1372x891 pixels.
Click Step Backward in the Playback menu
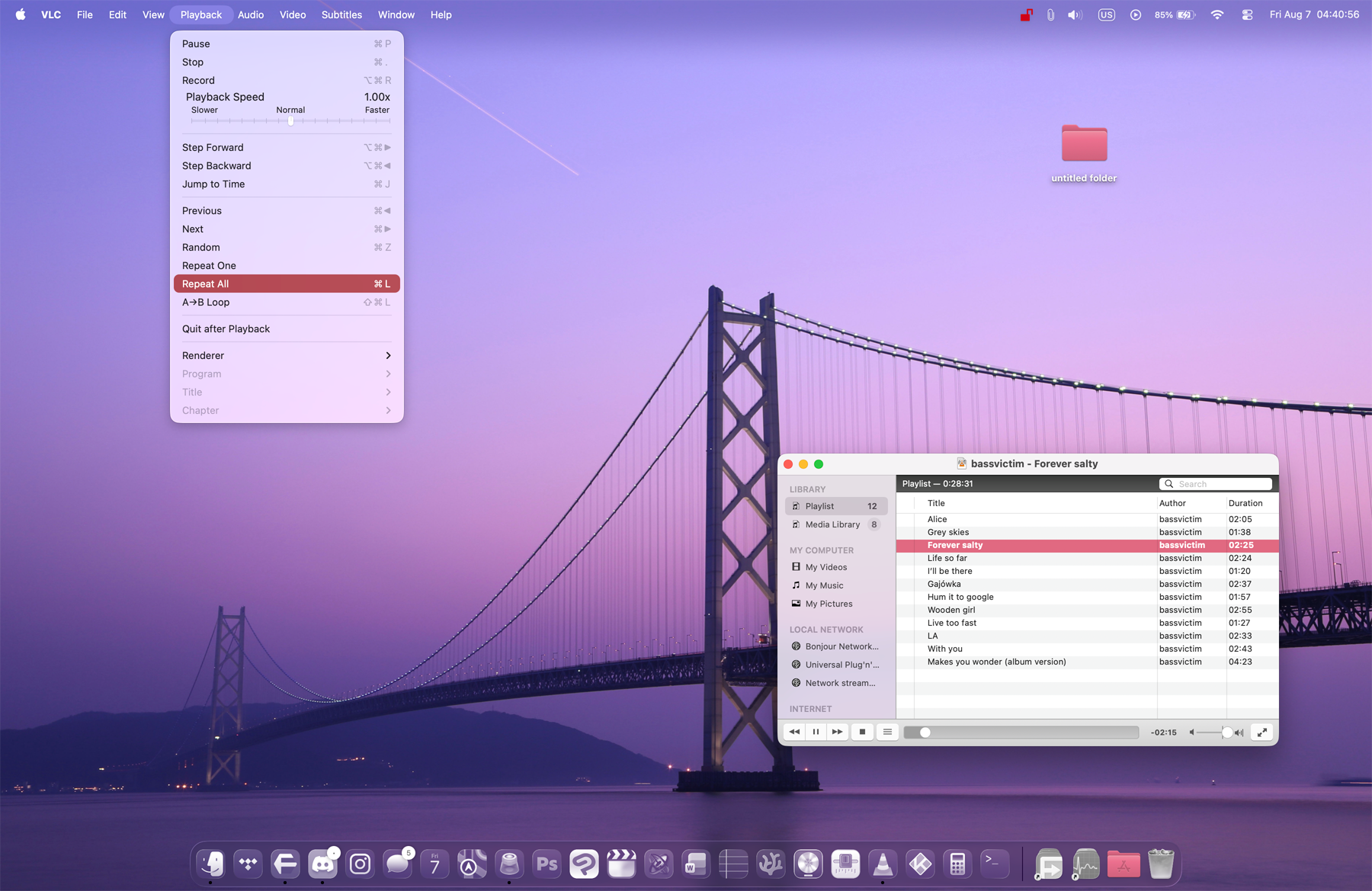click(287, 165)
